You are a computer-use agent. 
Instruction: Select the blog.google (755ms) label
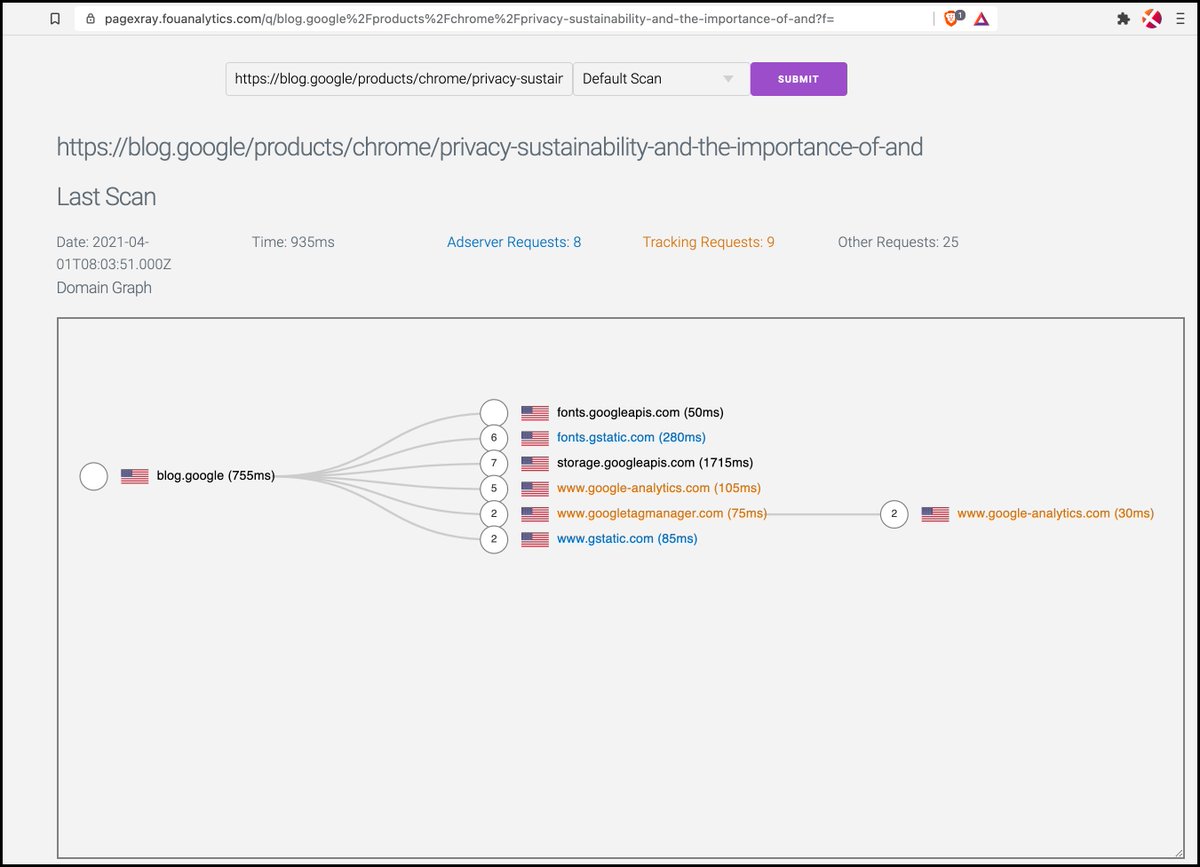216,476
